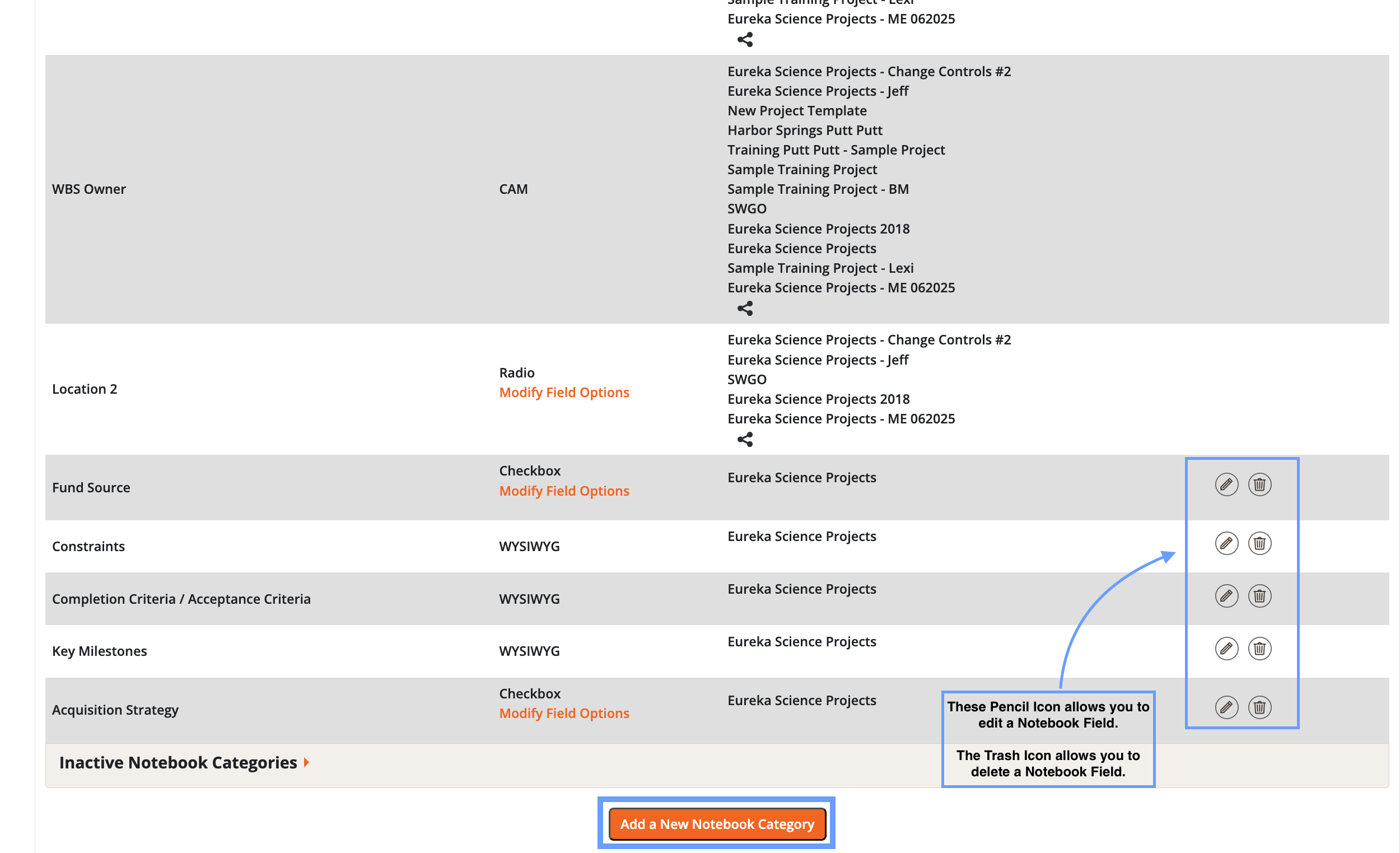Viewport: 1400px width, 853px height.
Task: Delete the Key Milestones field
Action: 1259,649
